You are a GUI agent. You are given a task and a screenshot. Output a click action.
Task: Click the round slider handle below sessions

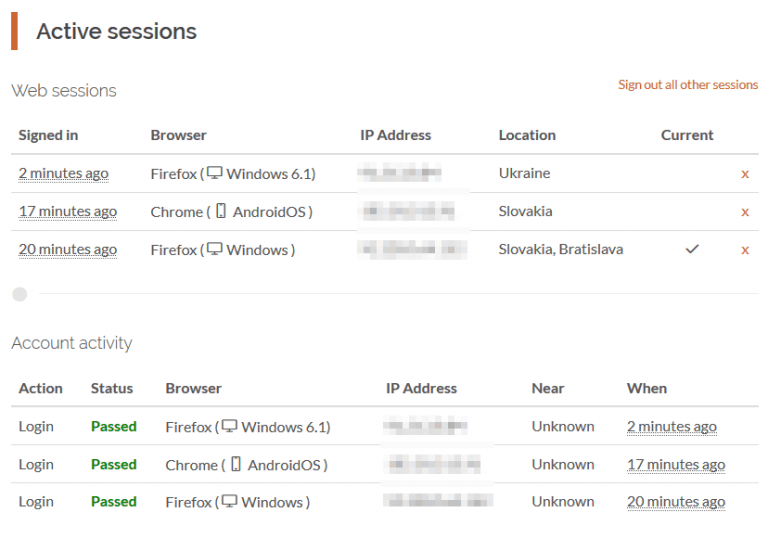19,294
